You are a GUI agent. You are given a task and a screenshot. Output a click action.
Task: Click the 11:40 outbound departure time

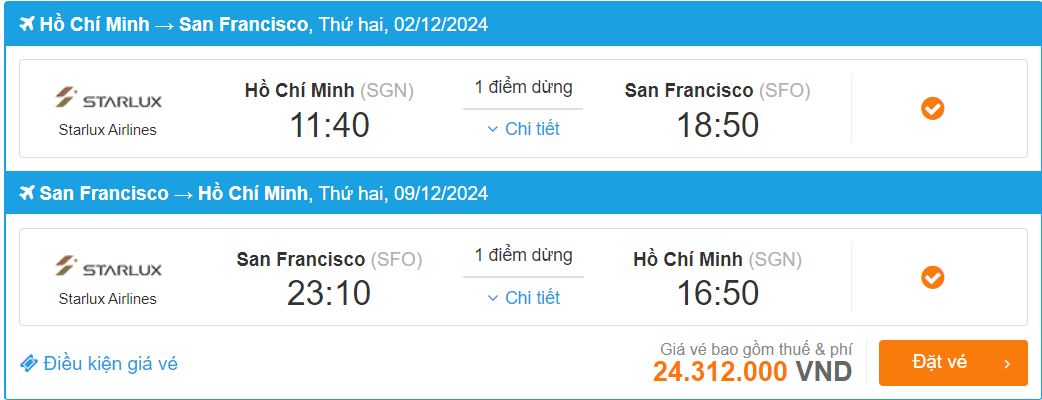(x=329, y=125)
